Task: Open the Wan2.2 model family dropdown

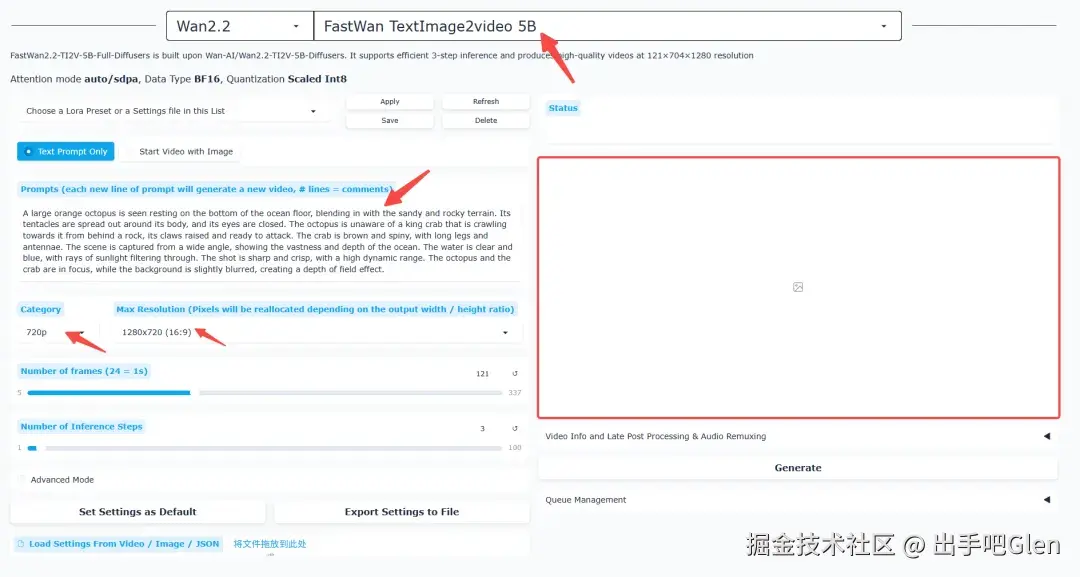Action: pos(240,26)
